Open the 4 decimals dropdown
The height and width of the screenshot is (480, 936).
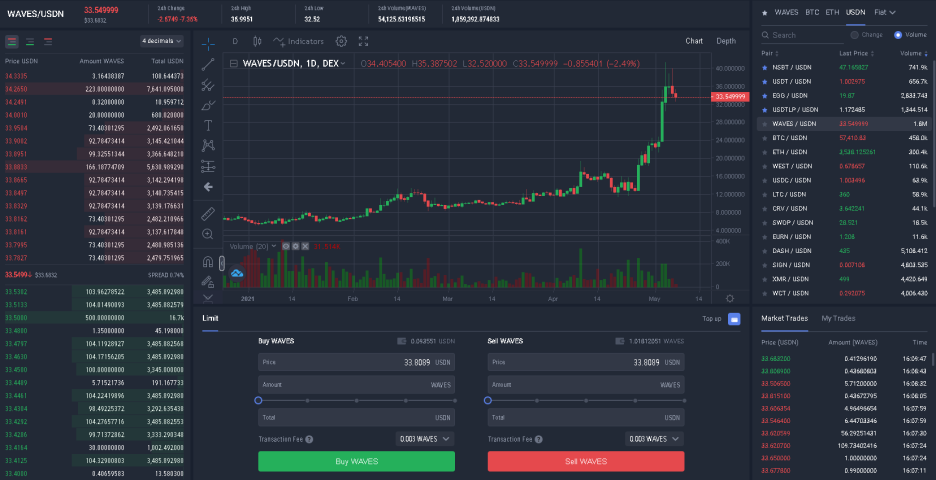[x=162, y=41]
